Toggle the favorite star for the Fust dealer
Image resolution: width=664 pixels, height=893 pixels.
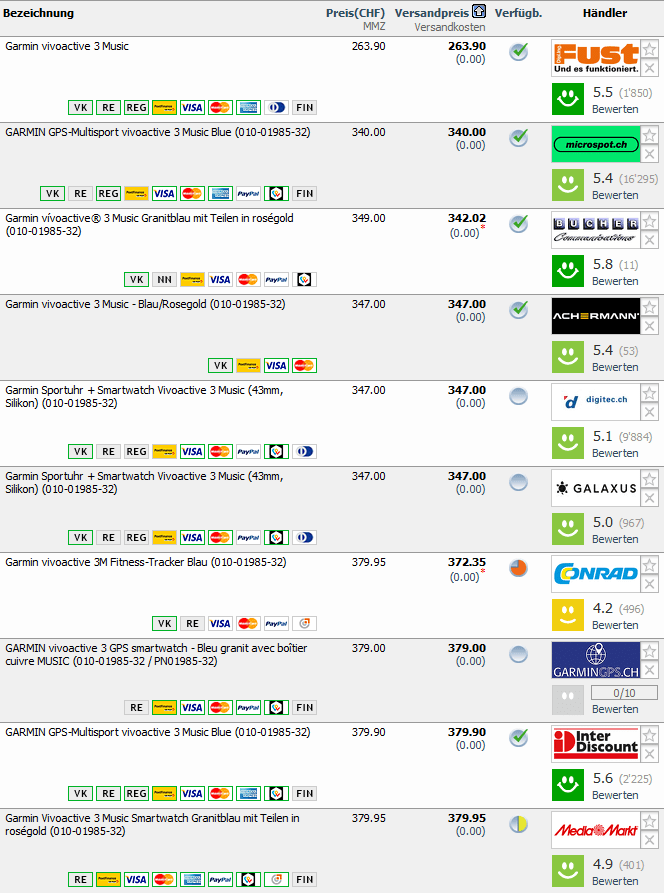(x=650, y=49)
